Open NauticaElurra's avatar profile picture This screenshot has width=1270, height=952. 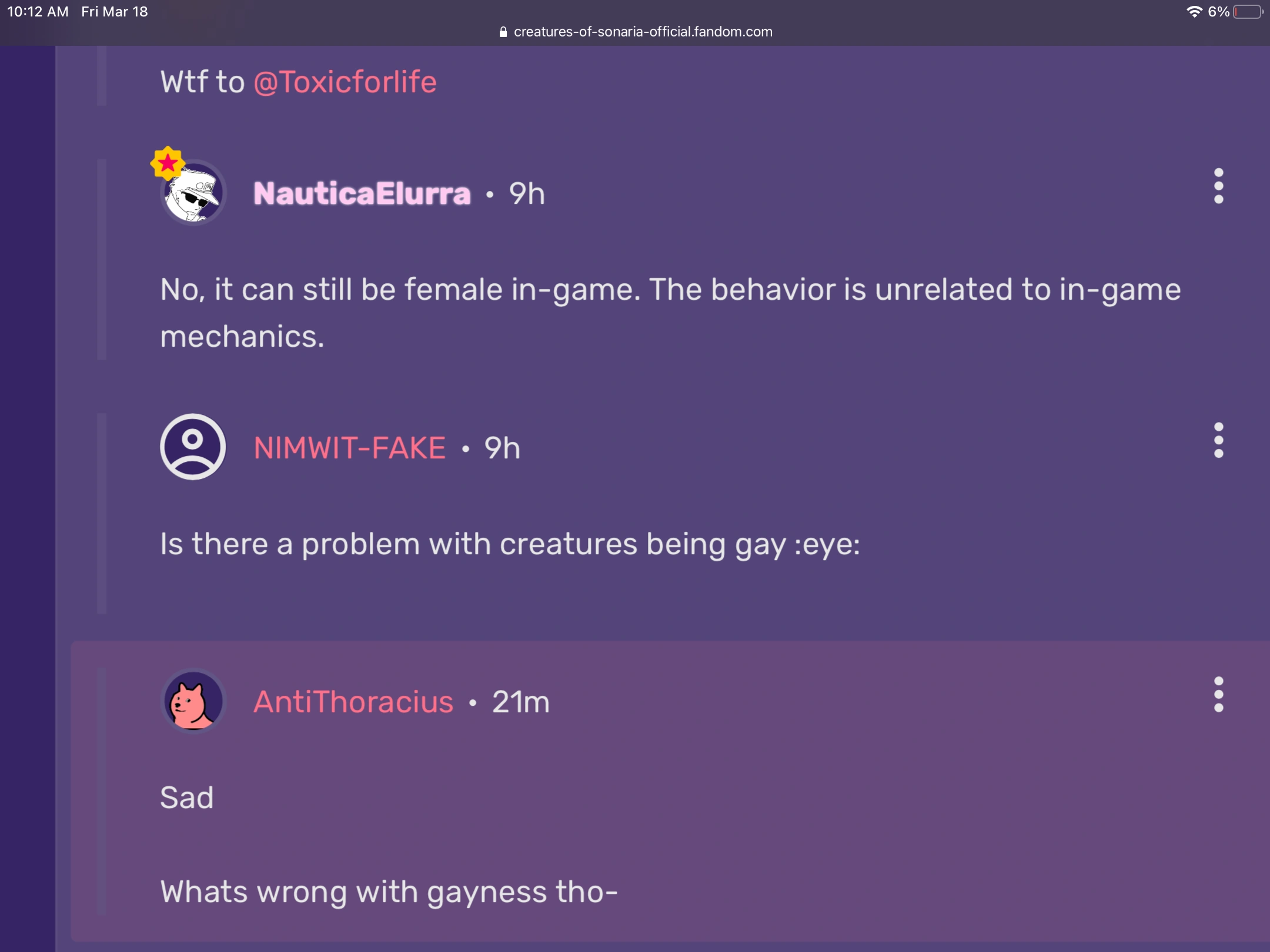click(x=194, y=195)
